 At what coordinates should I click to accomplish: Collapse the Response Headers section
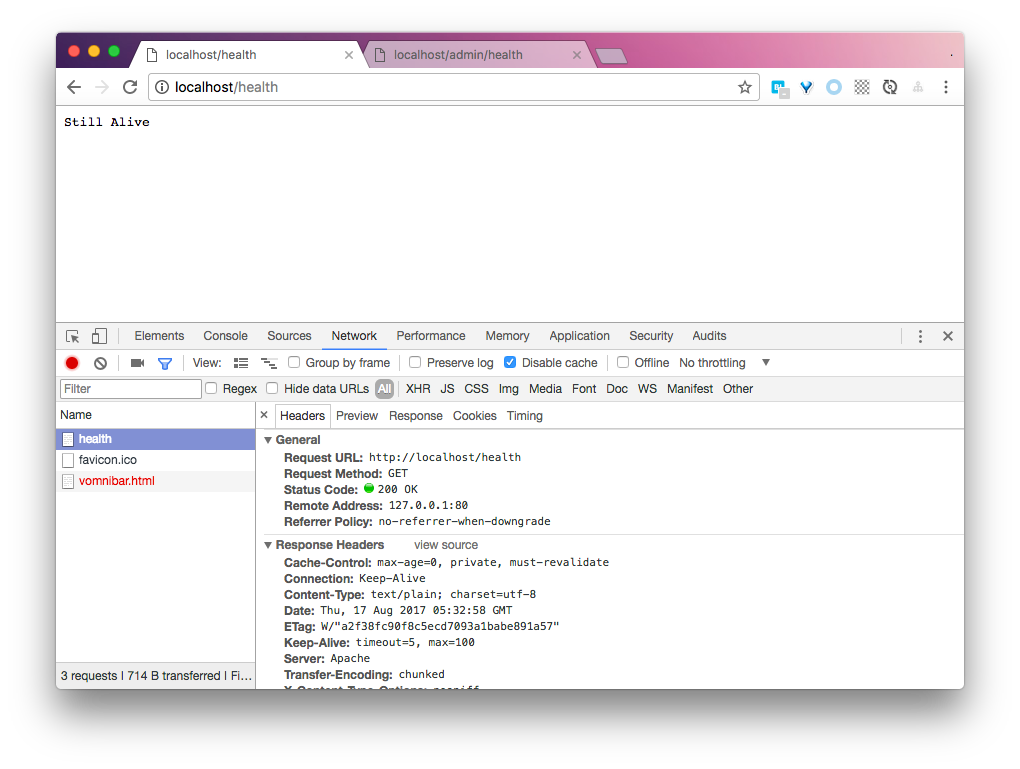click(x=268, y=545)
